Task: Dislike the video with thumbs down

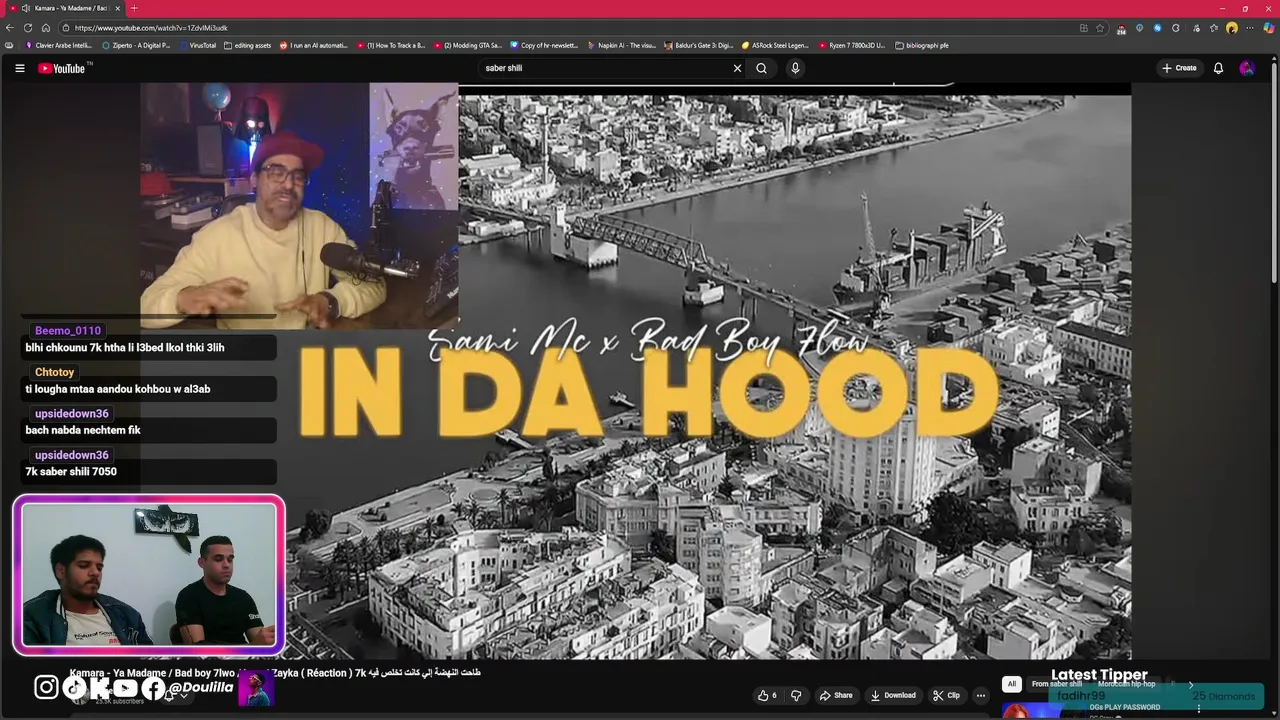Action: 796,695
